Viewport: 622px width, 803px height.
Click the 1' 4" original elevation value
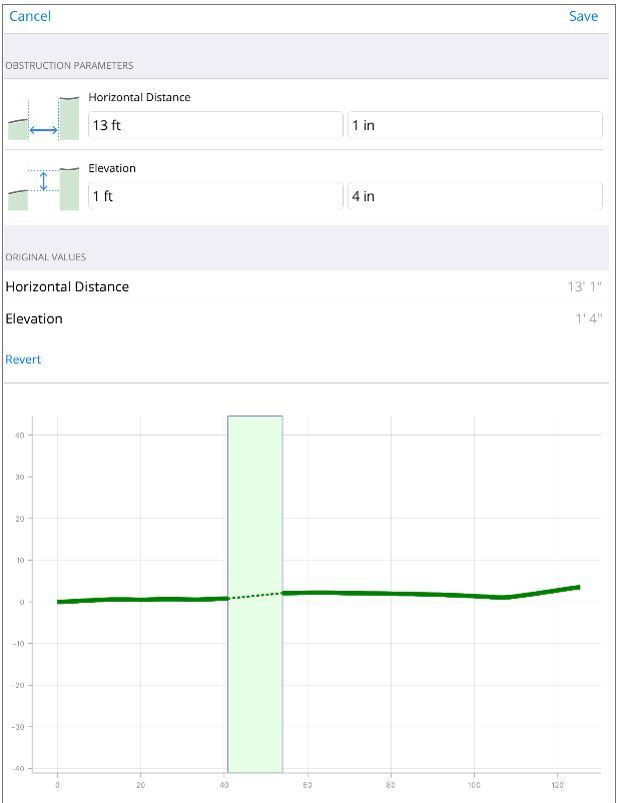(586, 319)
